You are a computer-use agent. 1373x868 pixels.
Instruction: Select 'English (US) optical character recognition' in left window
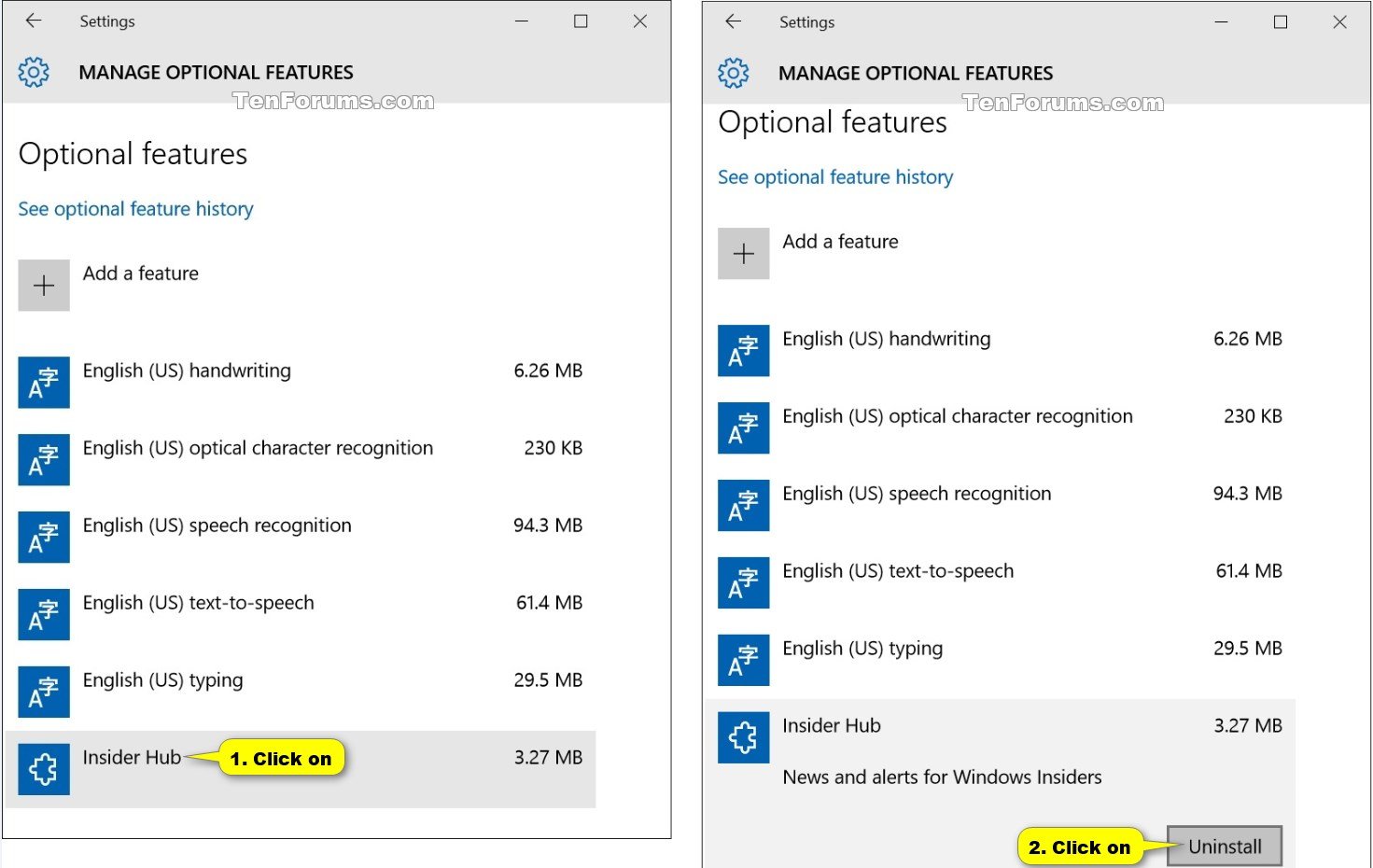(258, 449)
